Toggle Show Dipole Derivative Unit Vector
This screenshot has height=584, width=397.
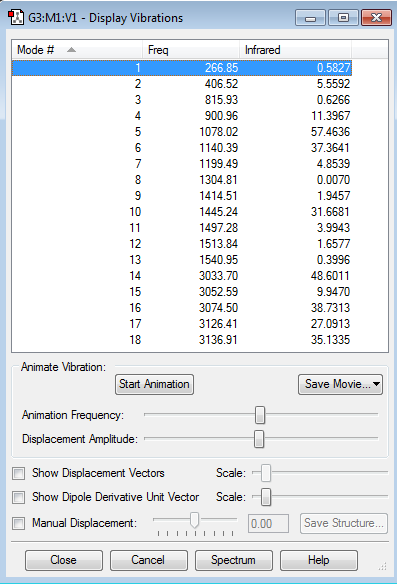tap(18, 497)
